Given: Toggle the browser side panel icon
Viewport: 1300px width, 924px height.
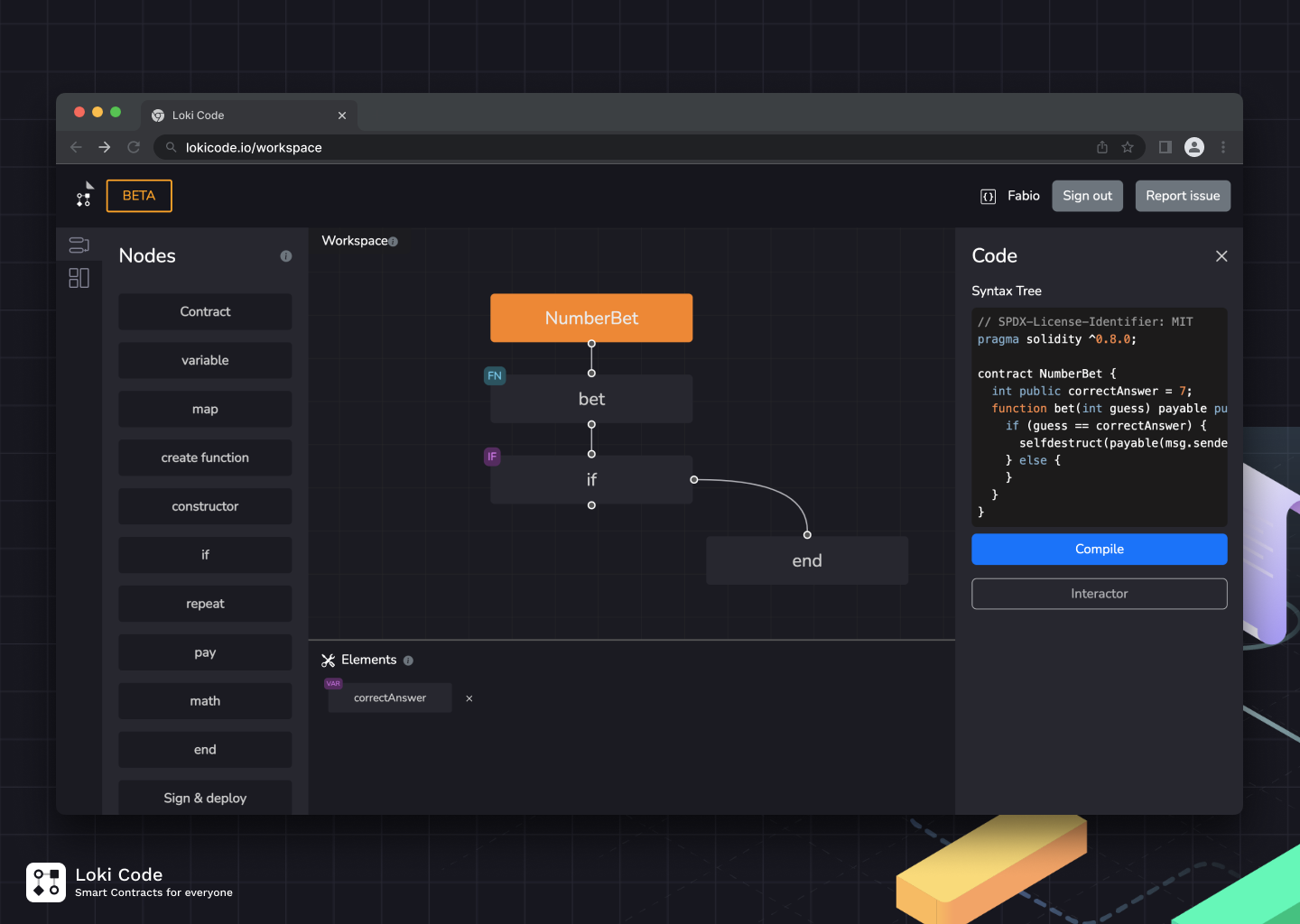Looking at the screenshot, I should point(1165,147).
